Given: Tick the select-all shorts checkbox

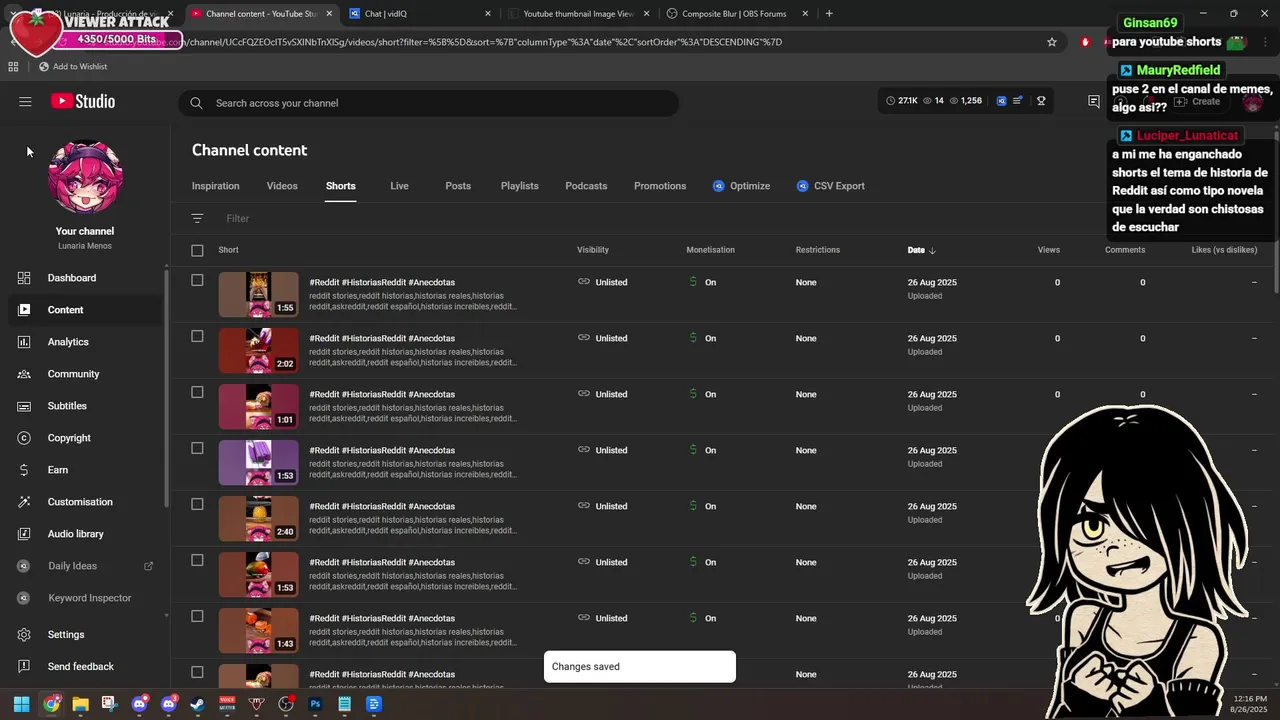Looking at the screenshot, I should (197, 250).
